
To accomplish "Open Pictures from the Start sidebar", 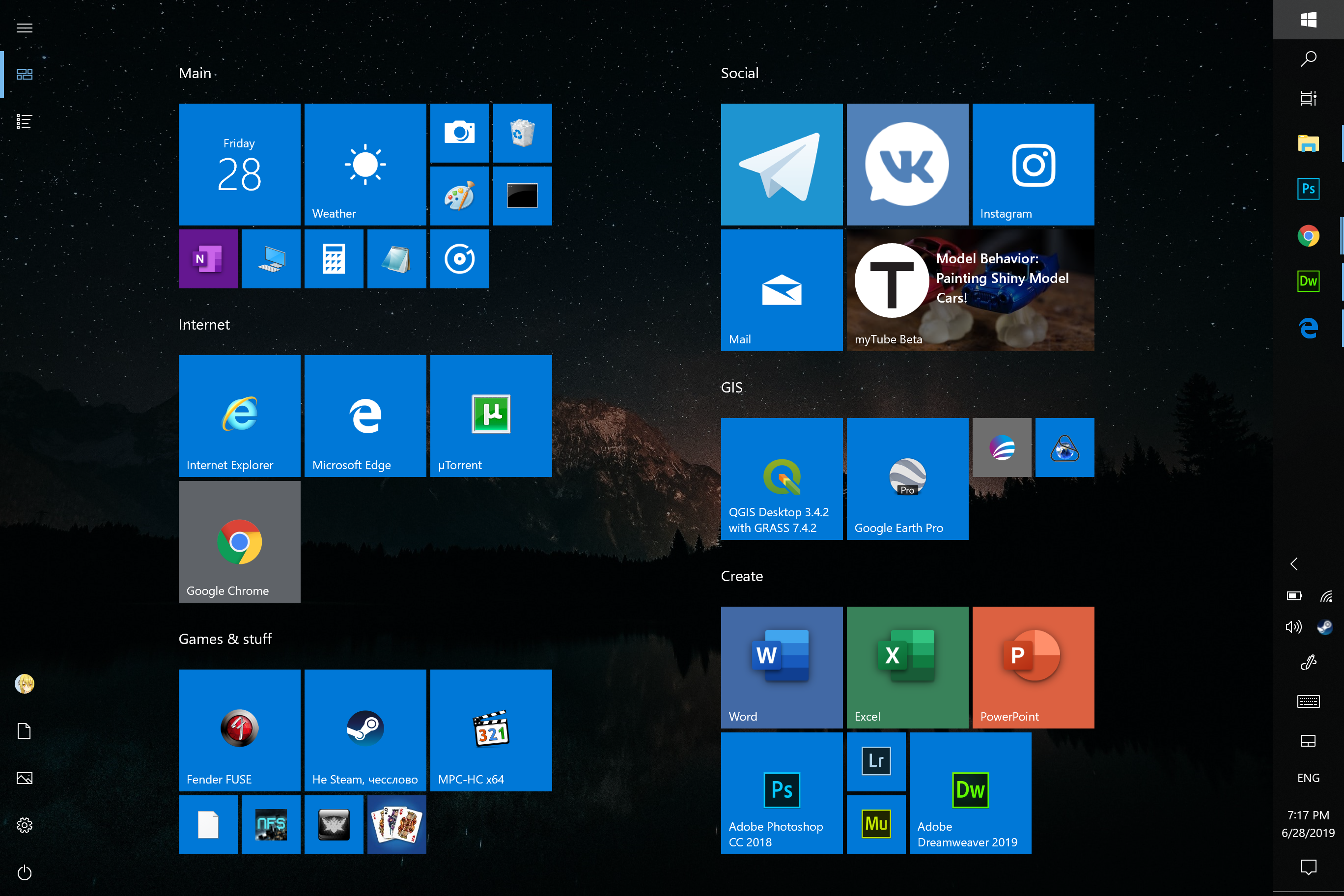I will 25,778.
